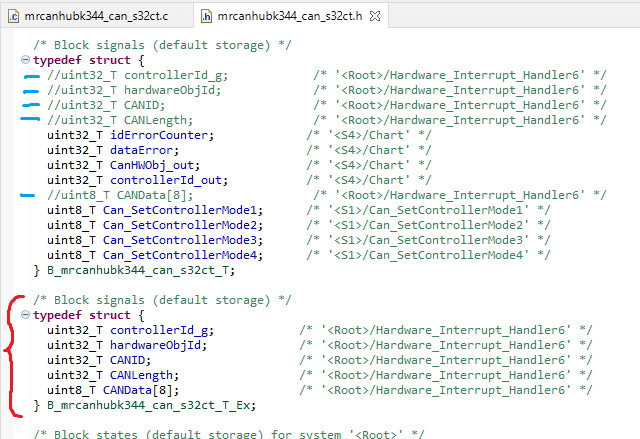Click the '<S1>/Can_SetControllerMode1' comment
640x439 pixels.
(x=428, y=210)
